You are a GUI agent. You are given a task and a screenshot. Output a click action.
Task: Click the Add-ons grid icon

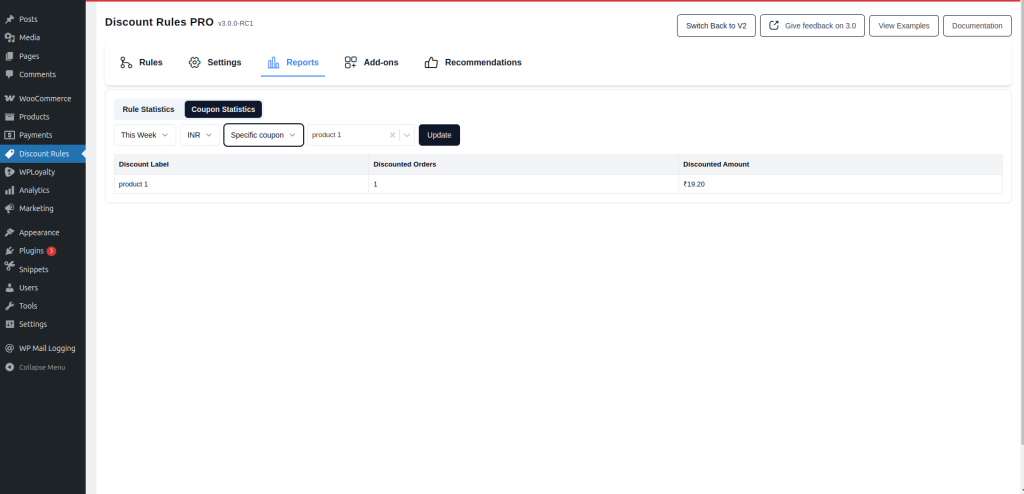[x=351, y=62]
